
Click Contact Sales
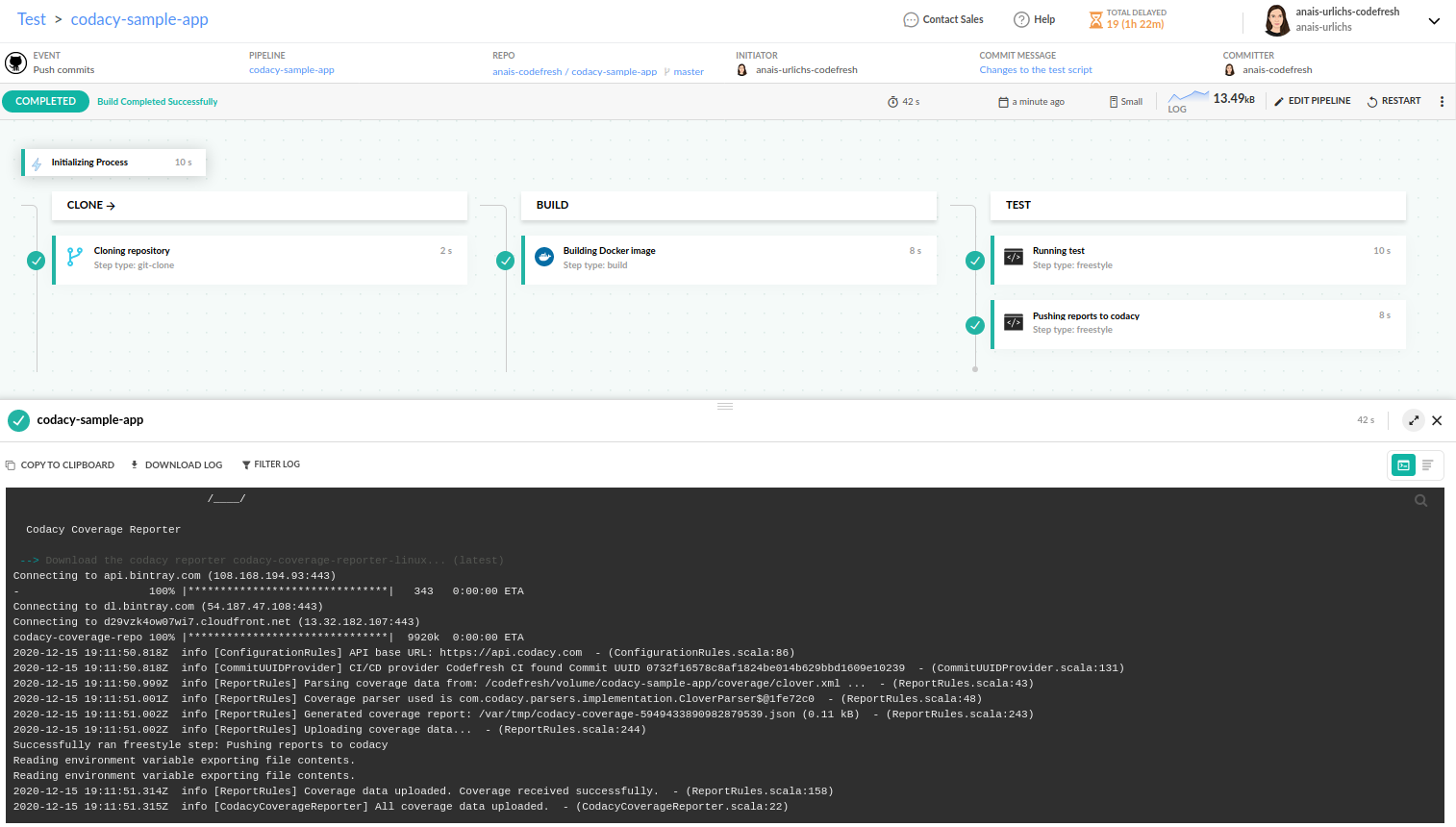click(x=942, y=19)
